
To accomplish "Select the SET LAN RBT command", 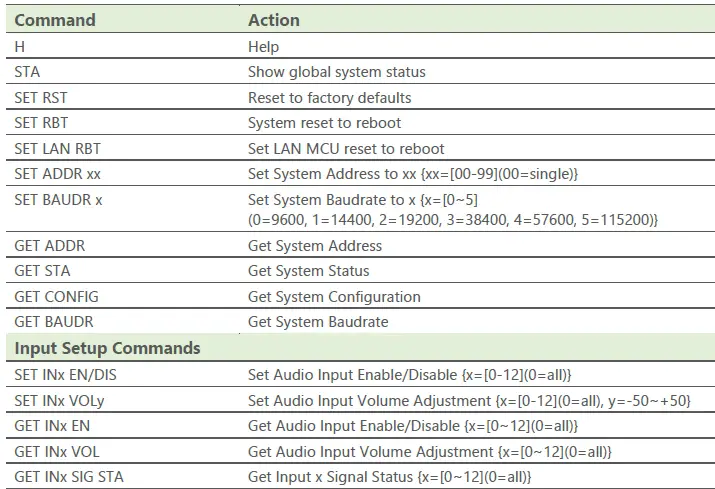I will (57, 149).
